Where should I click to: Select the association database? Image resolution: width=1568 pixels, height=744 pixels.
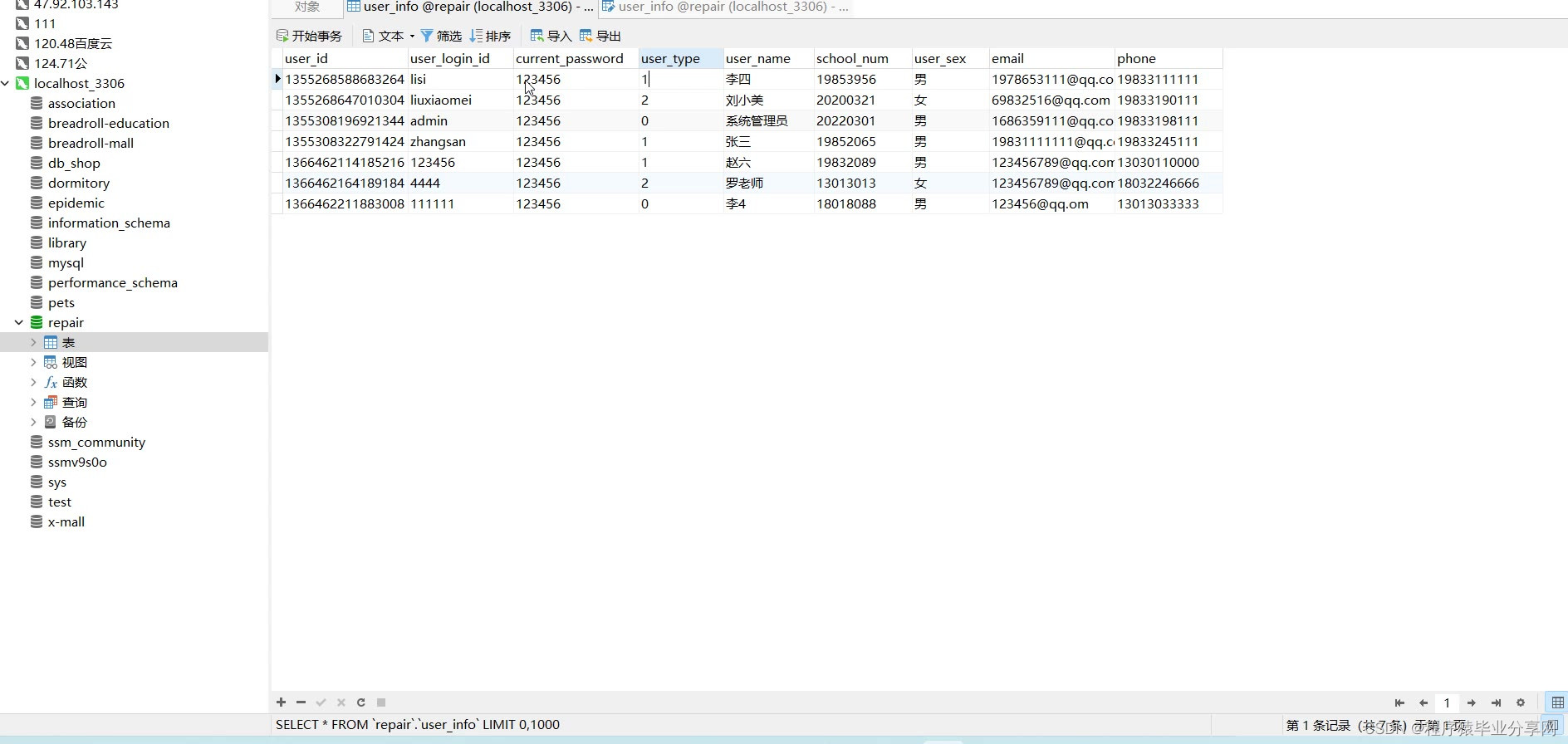[81, 103]
